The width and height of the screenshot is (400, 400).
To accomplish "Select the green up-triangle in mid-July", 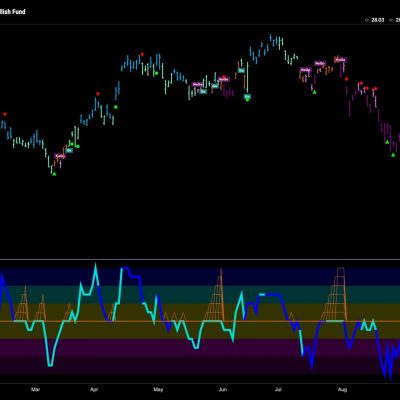I will click(x=314, y=92).
